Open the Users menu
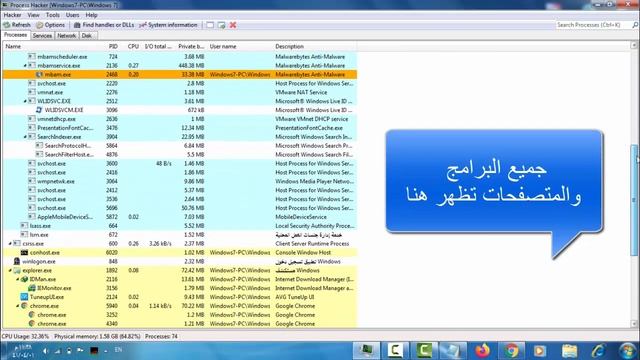This screenshot has height=360, width=640. (73, 15)
